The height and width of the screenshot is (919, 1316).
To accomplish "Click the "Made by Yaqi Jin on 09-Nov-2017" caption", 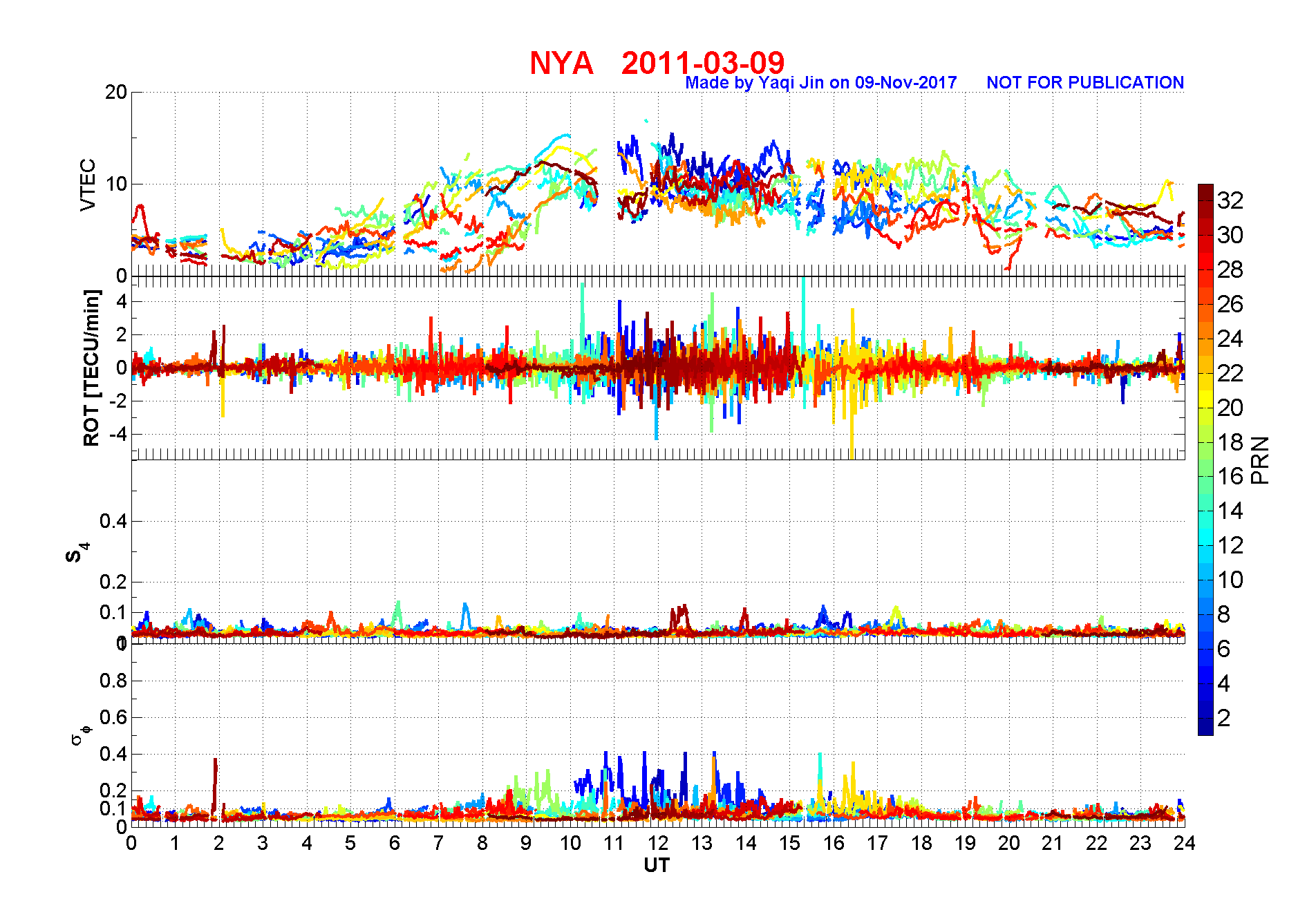I will [820, 83].
